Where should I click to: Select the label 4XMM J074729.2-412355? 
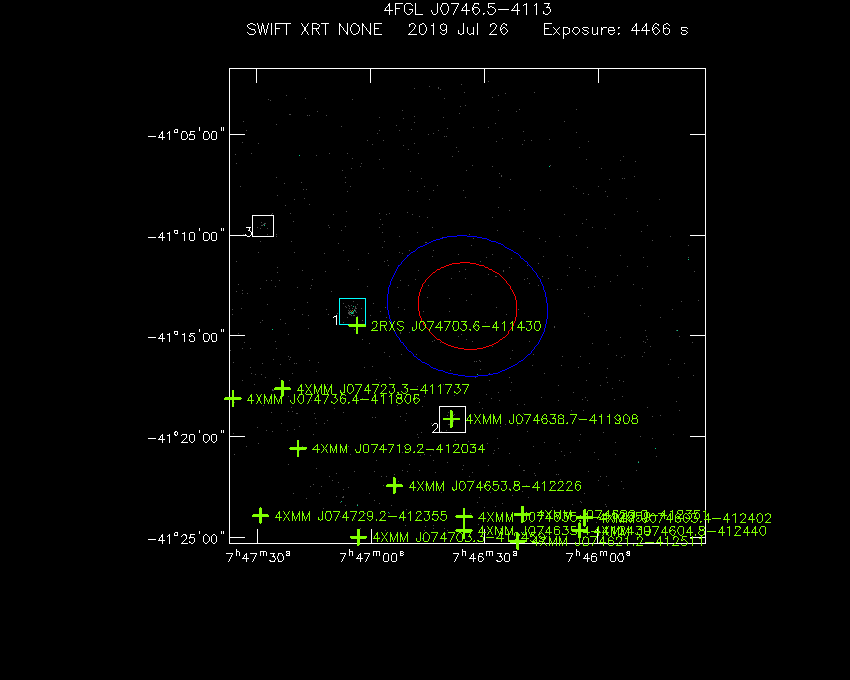(x=361, y=516)
